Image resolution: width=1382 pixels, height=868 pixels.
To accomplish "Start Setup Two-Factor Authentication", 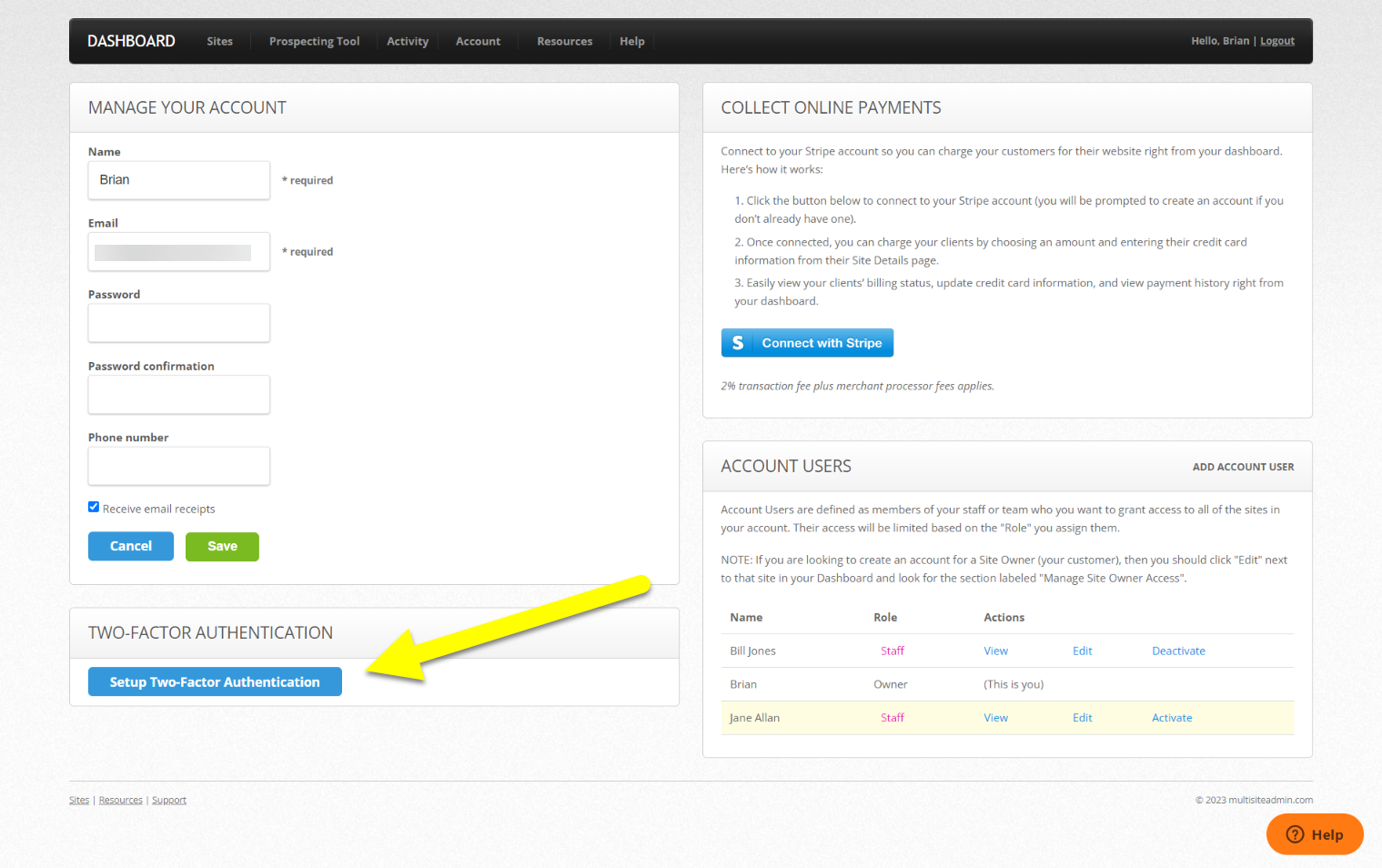I will coord(215,681).
